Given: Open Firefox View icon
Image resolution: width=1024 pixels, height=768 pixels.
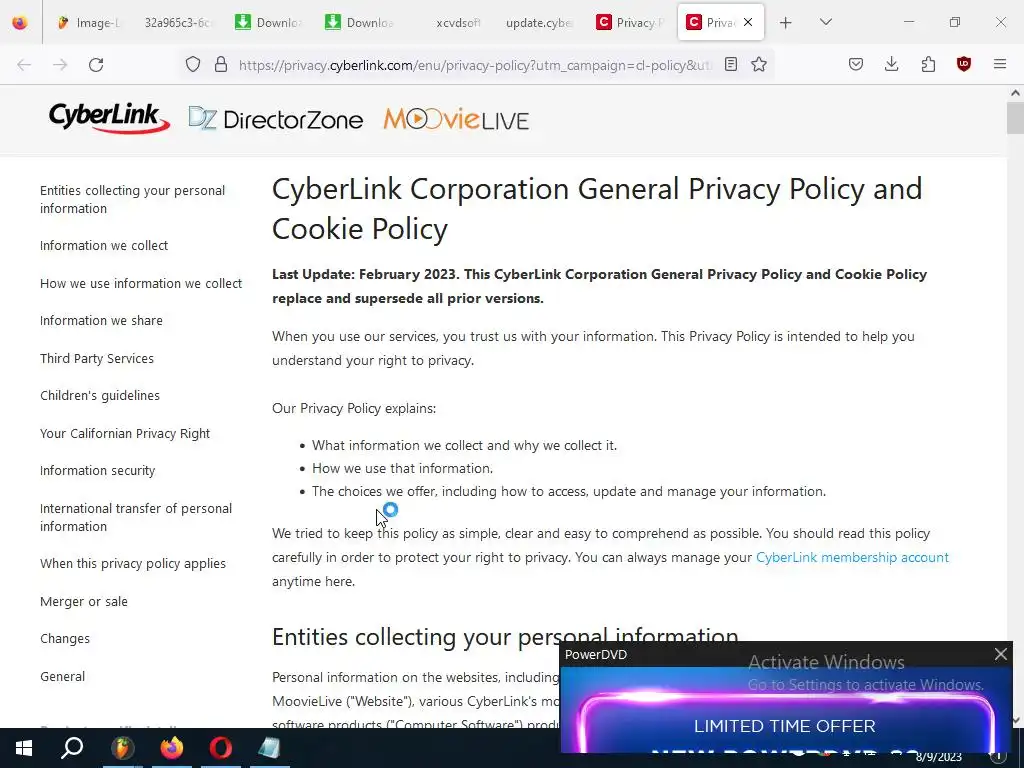Looking at the screenshot, I should [x=20, y=23].
